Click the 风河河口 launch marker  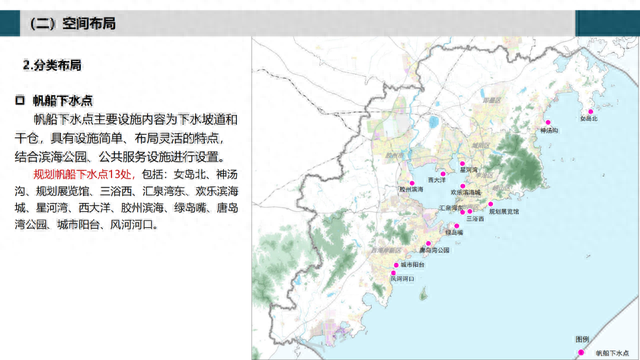[393, 273]
